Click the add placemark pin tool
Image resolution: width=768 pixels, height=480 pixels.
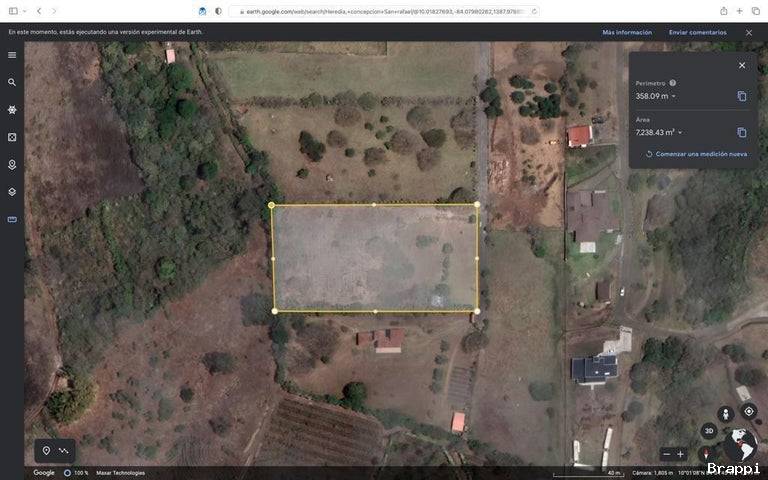46,451
